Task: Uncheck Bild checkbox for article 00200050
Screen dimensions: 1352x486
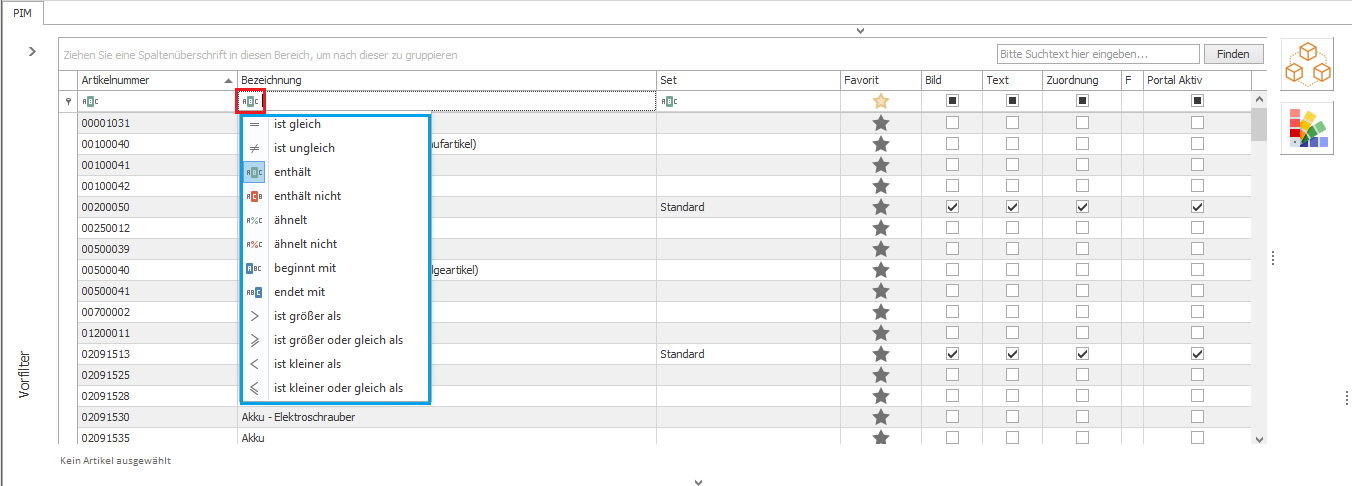Action: pos(952,207)
